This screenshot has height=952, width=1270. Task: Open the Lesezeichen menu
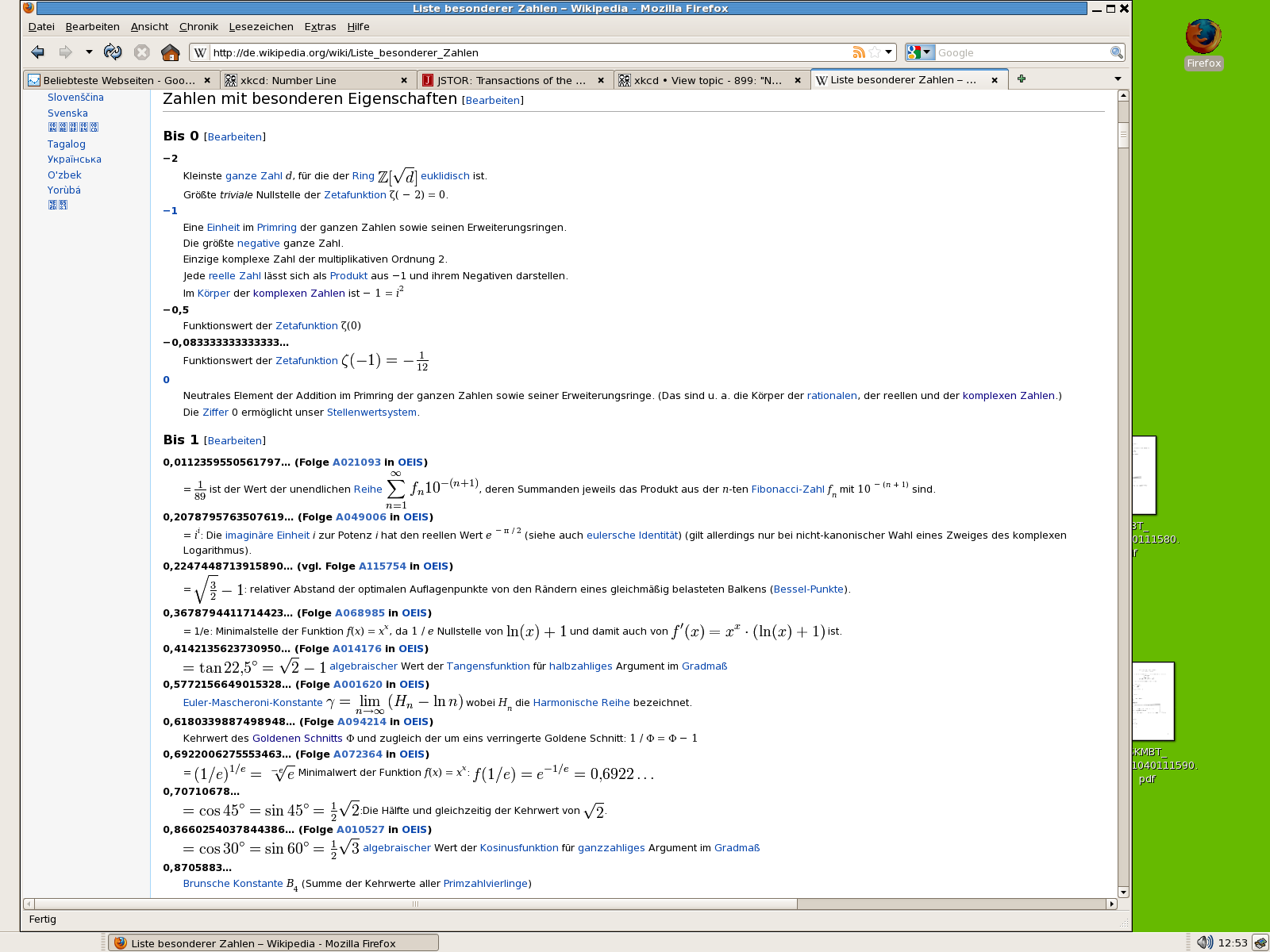(x=261, y=26)
